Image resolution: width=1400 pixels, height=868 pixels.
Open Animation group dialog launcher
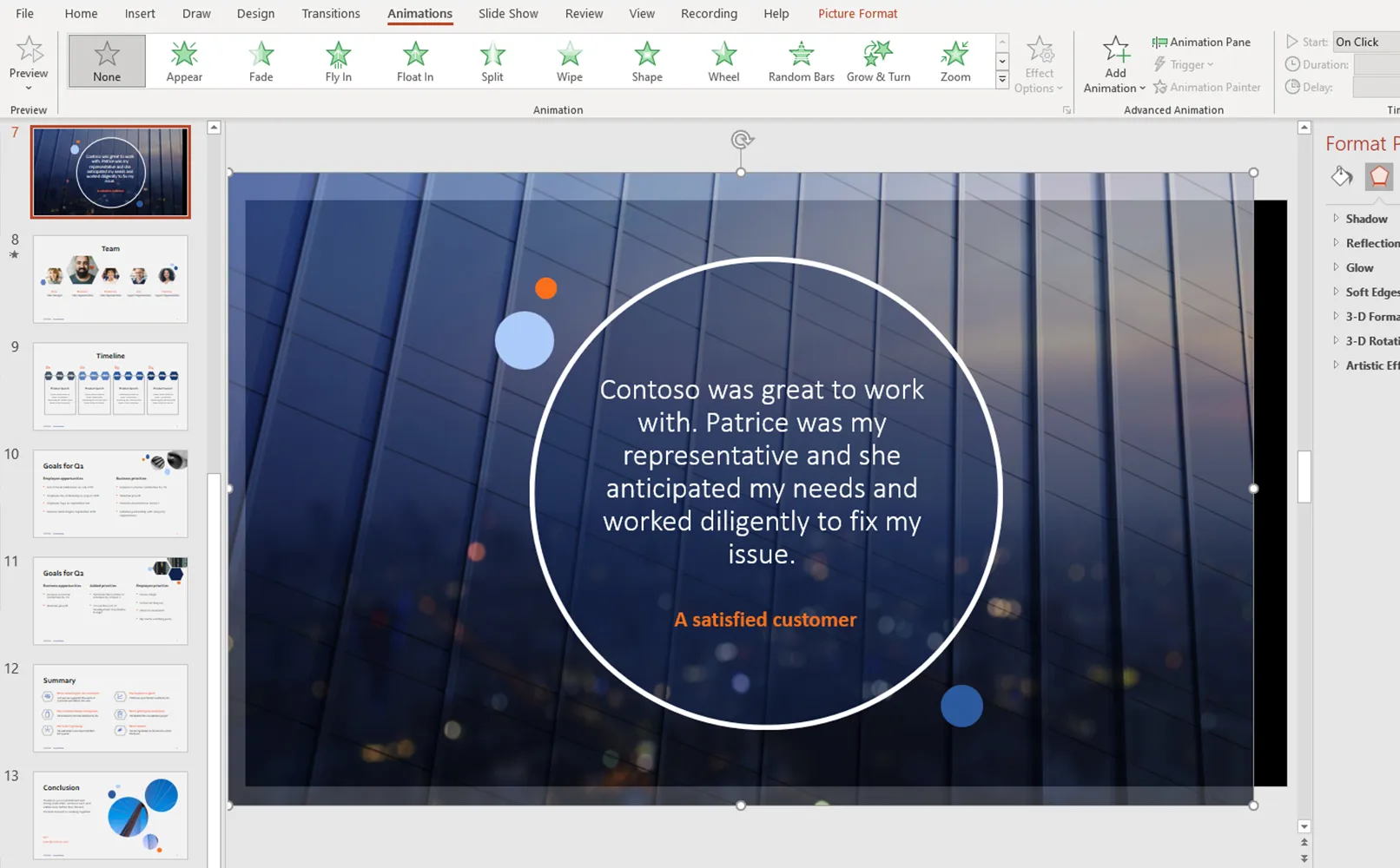coord(1067,110)
